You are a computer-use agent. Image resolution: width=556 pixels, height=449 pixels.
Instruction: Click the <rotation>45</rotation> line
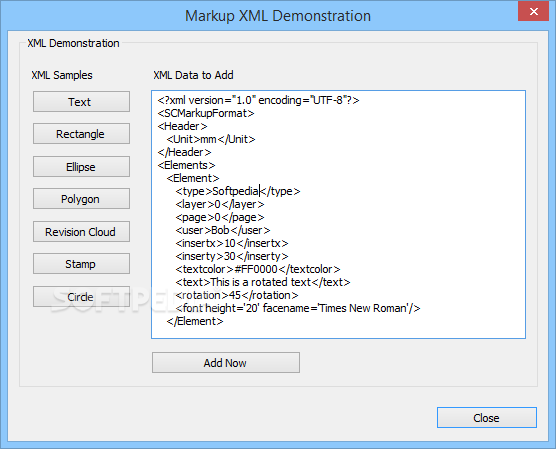(237, 295)
